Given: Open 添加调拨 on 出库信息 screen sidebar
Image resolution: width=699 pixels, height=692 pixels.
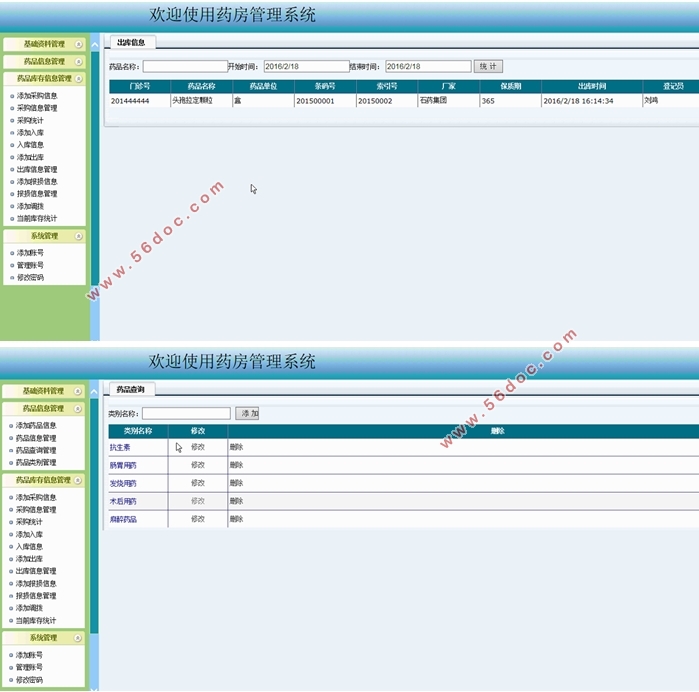Looking at the screenshot, I should tap(30, 206).
